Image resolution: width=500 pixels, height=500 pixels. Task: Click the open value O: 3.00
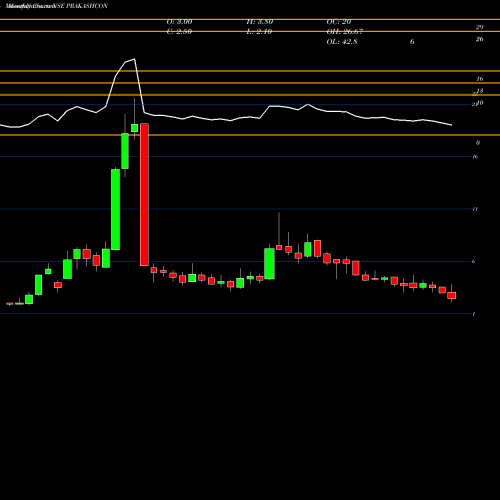point(179,22)
